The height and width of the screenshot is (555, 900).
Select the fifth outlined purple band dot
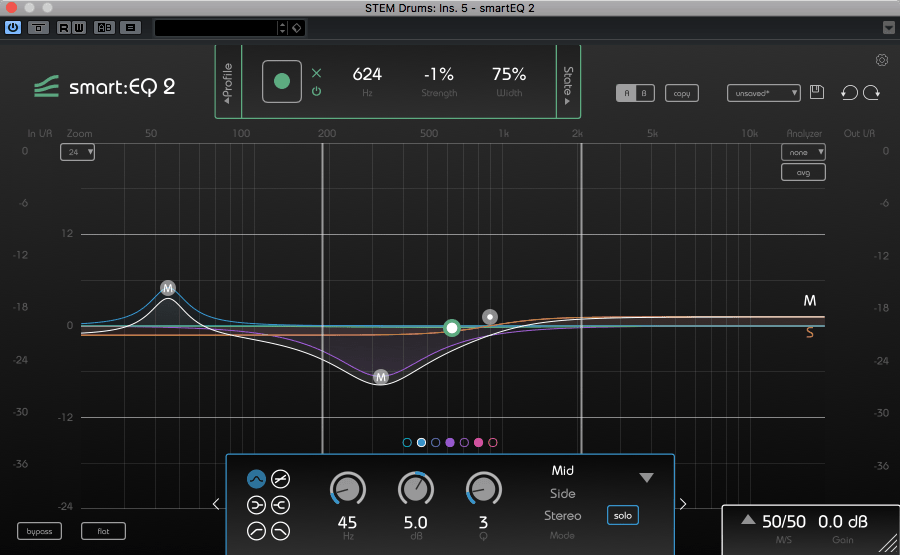[464, 443]
